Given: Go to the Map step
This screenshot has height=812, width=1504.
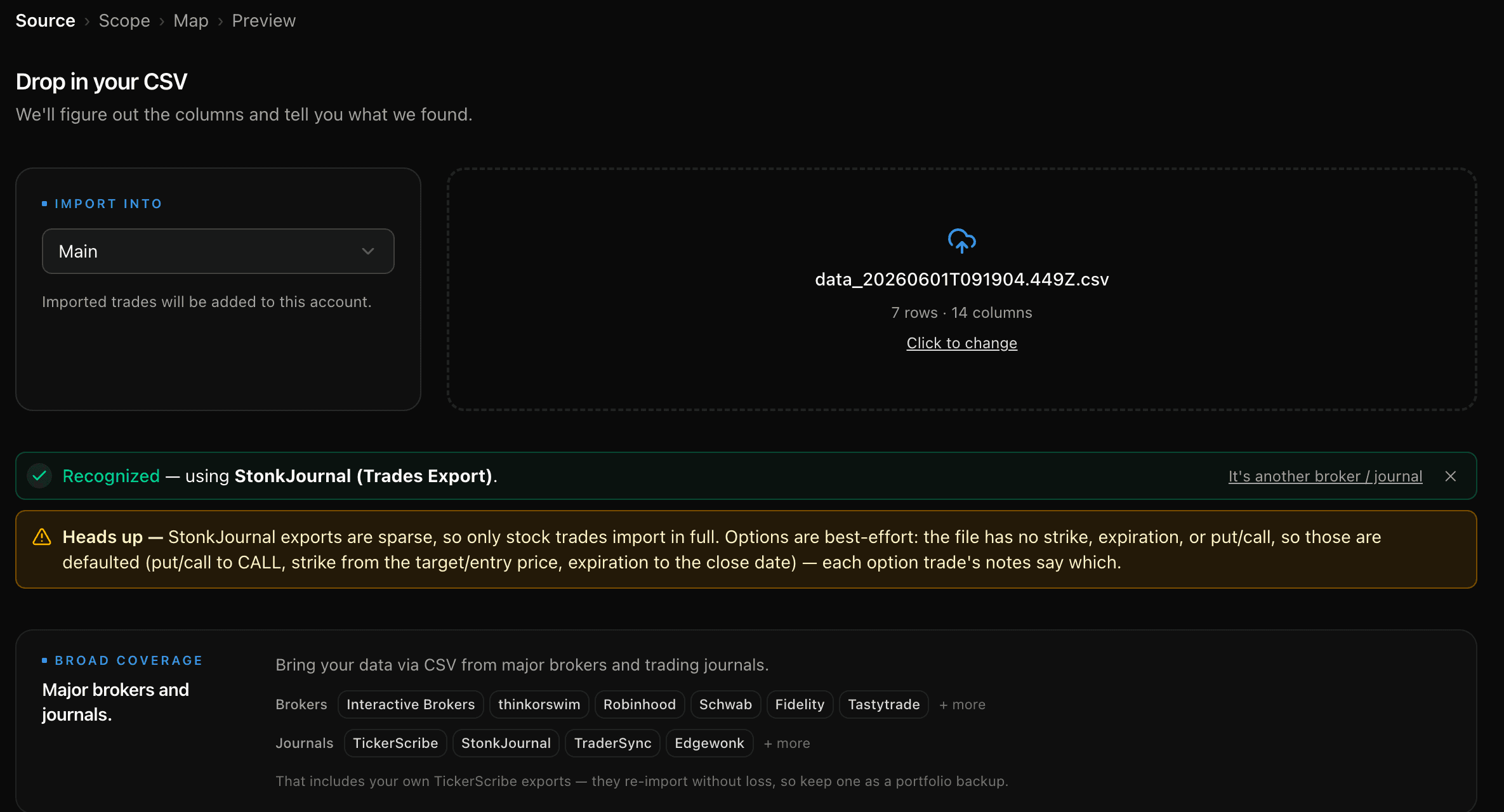Looking at the screenshot, I should point(191,20).
